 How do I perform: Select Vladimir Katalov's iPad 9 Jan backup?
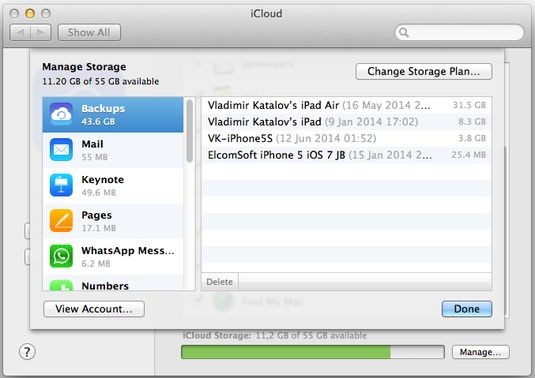tap(346, 121)
